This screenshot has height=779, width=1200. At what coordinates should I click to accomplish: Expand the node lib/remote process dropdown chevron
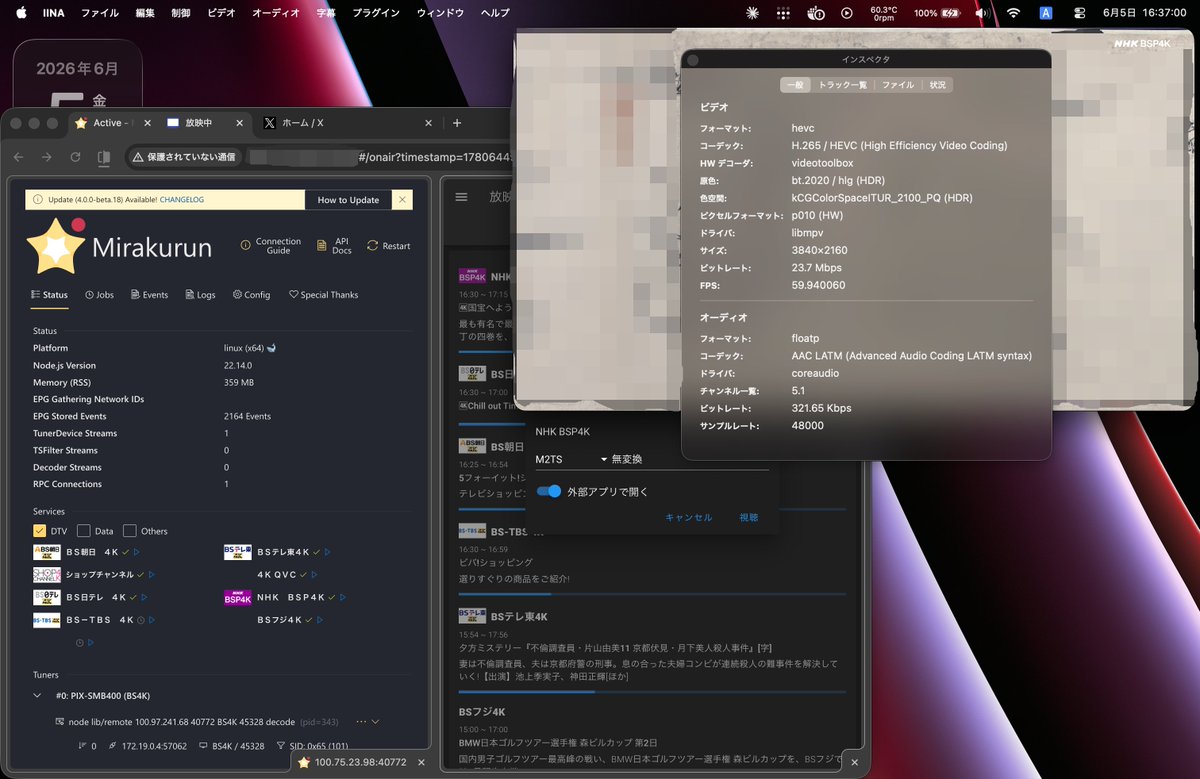click(x=376, y=721)
